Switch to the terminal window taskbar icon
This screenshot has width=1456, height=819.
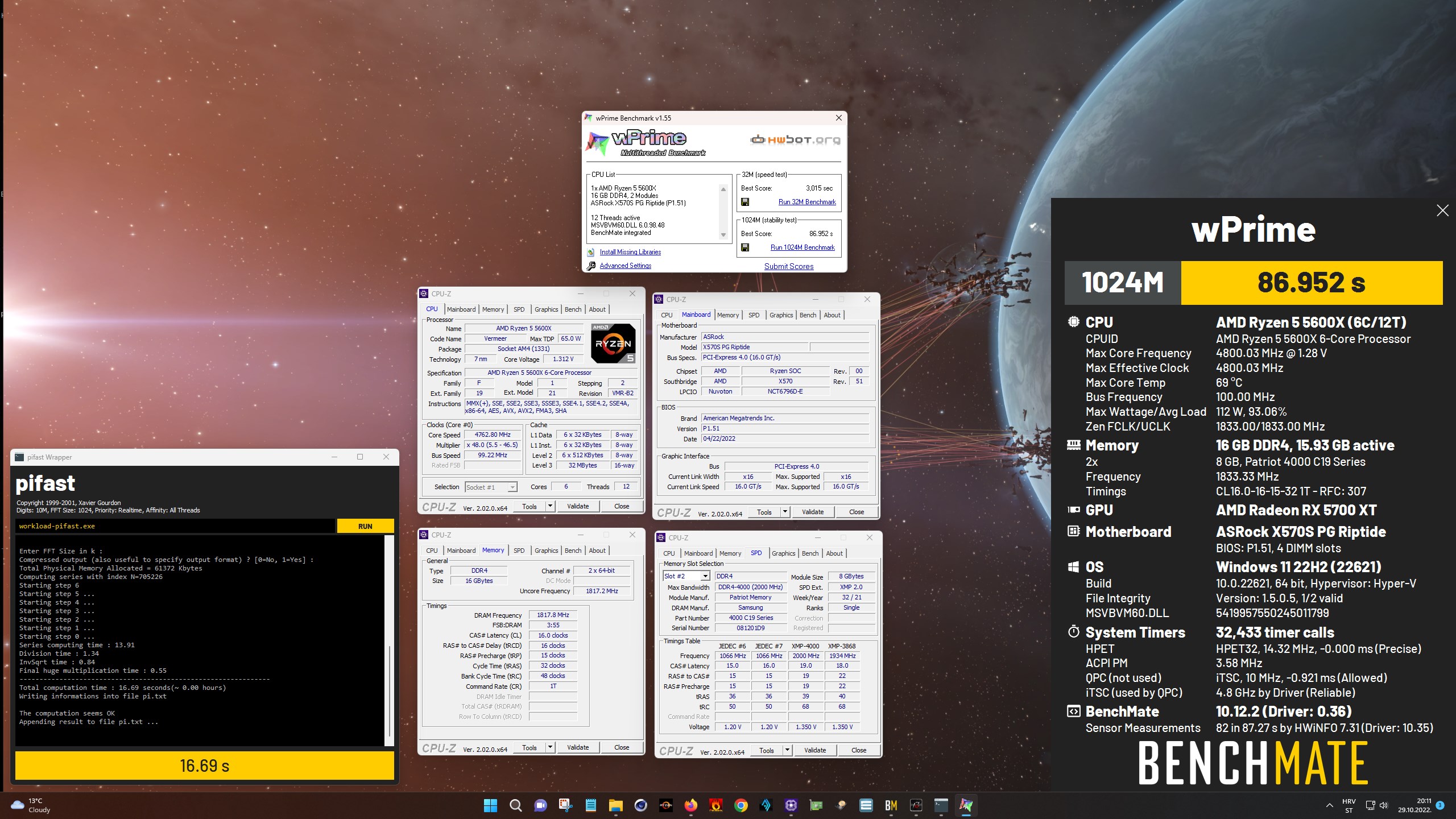click(x=941, y=805)
